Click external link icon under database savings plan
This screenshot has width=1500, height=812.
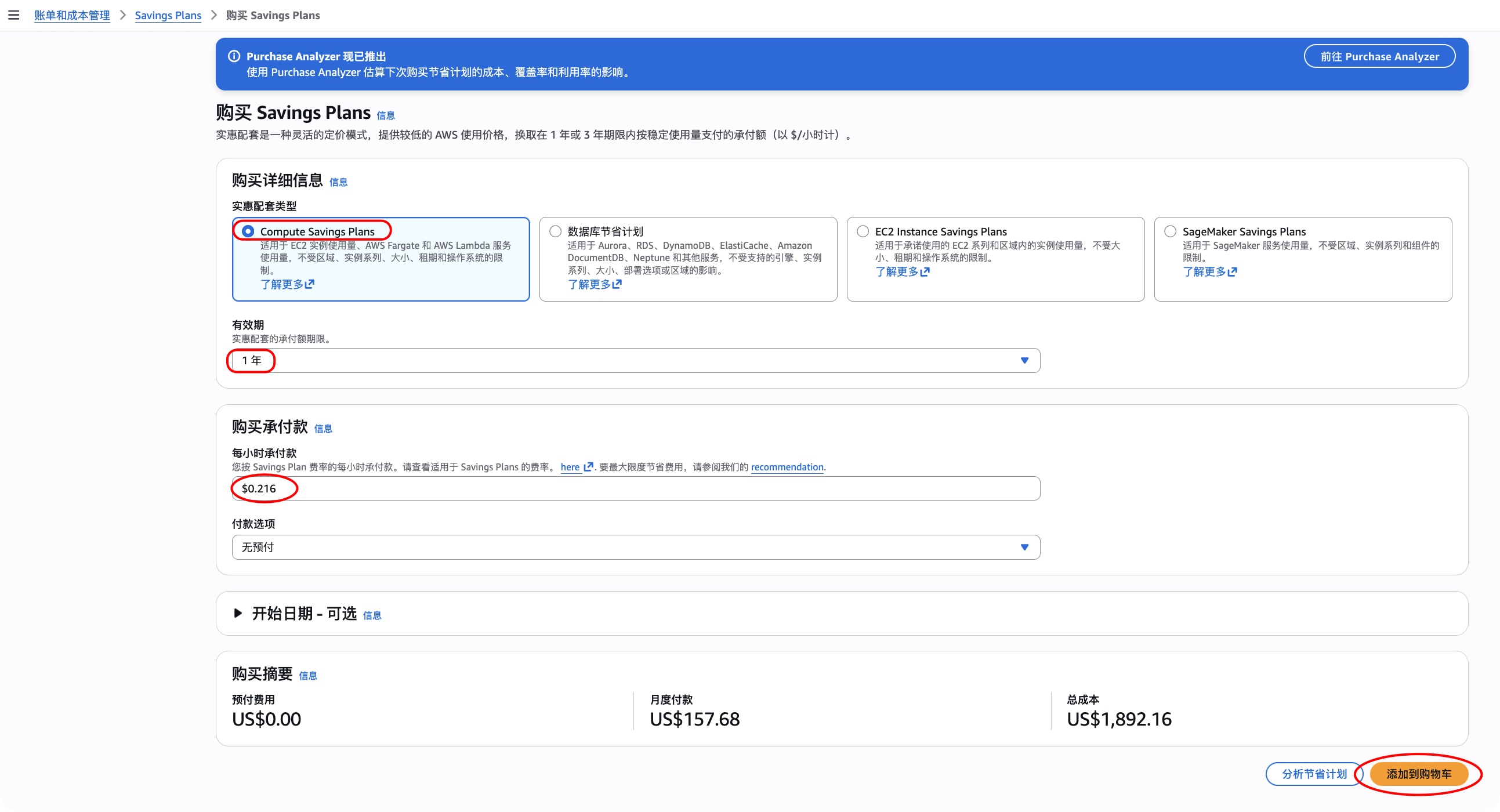click(x=617, y=284)
